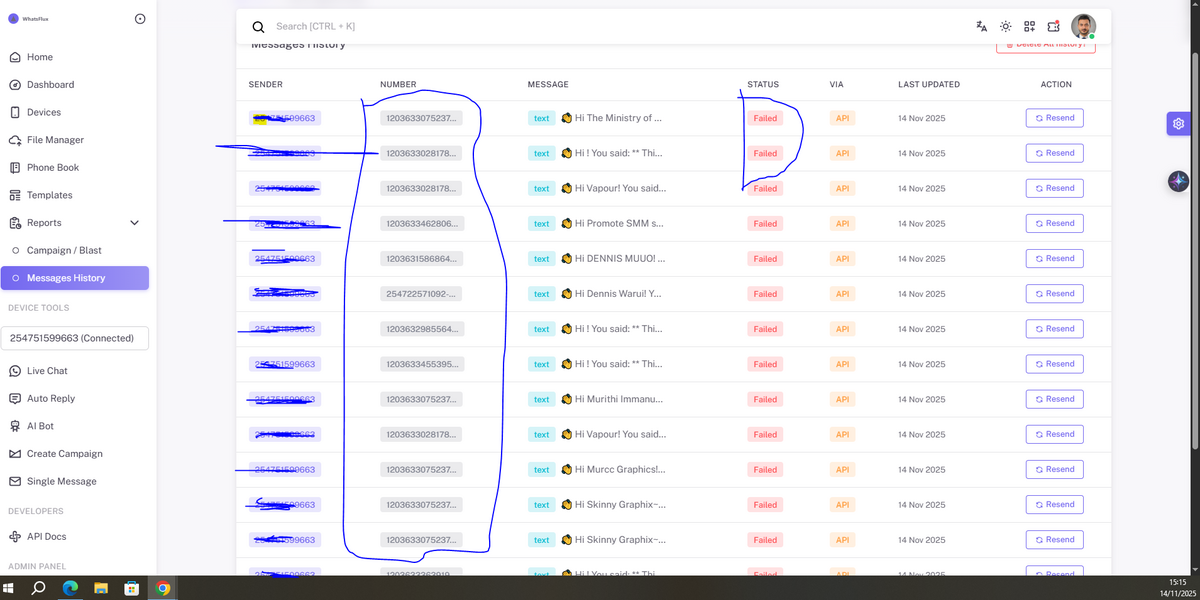Open Live Chat in device tools
Viewport: 1200px width, 600px height.
[x=47, y=371]
